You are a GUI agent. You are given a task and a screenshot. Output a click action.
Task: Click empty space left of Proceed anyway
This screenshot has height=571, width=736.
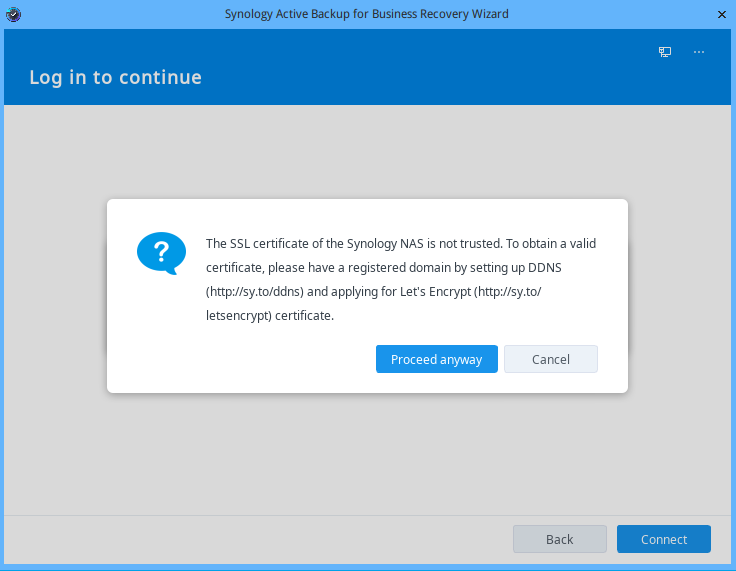tap(250, 359)
